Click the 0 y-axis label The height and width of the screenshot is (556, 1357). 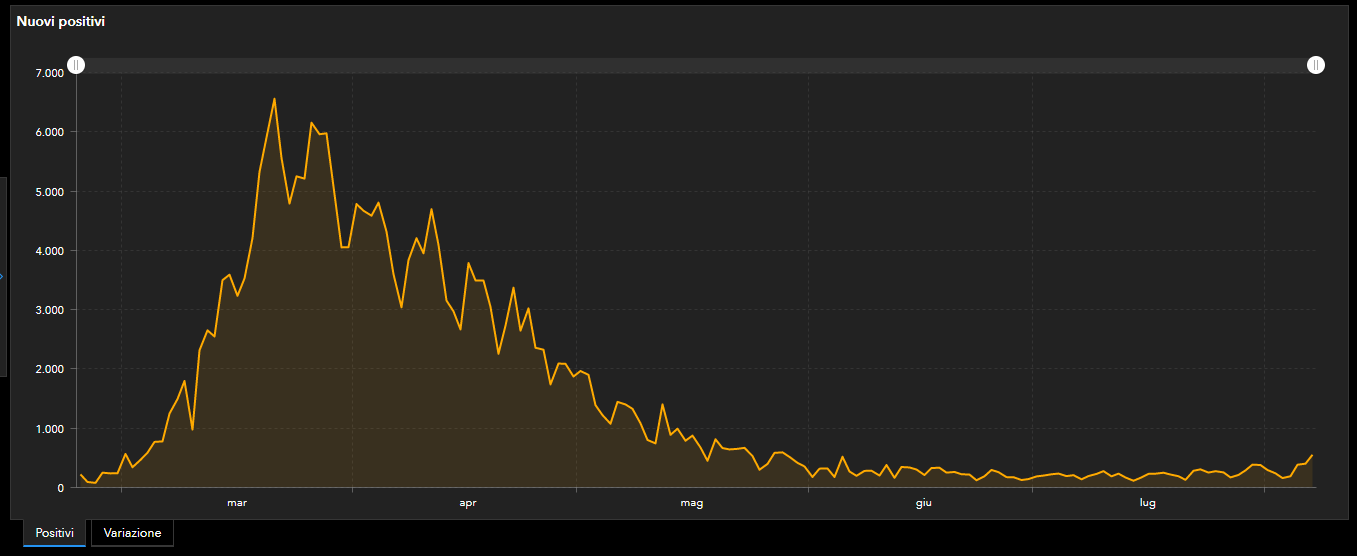(60, 488)
